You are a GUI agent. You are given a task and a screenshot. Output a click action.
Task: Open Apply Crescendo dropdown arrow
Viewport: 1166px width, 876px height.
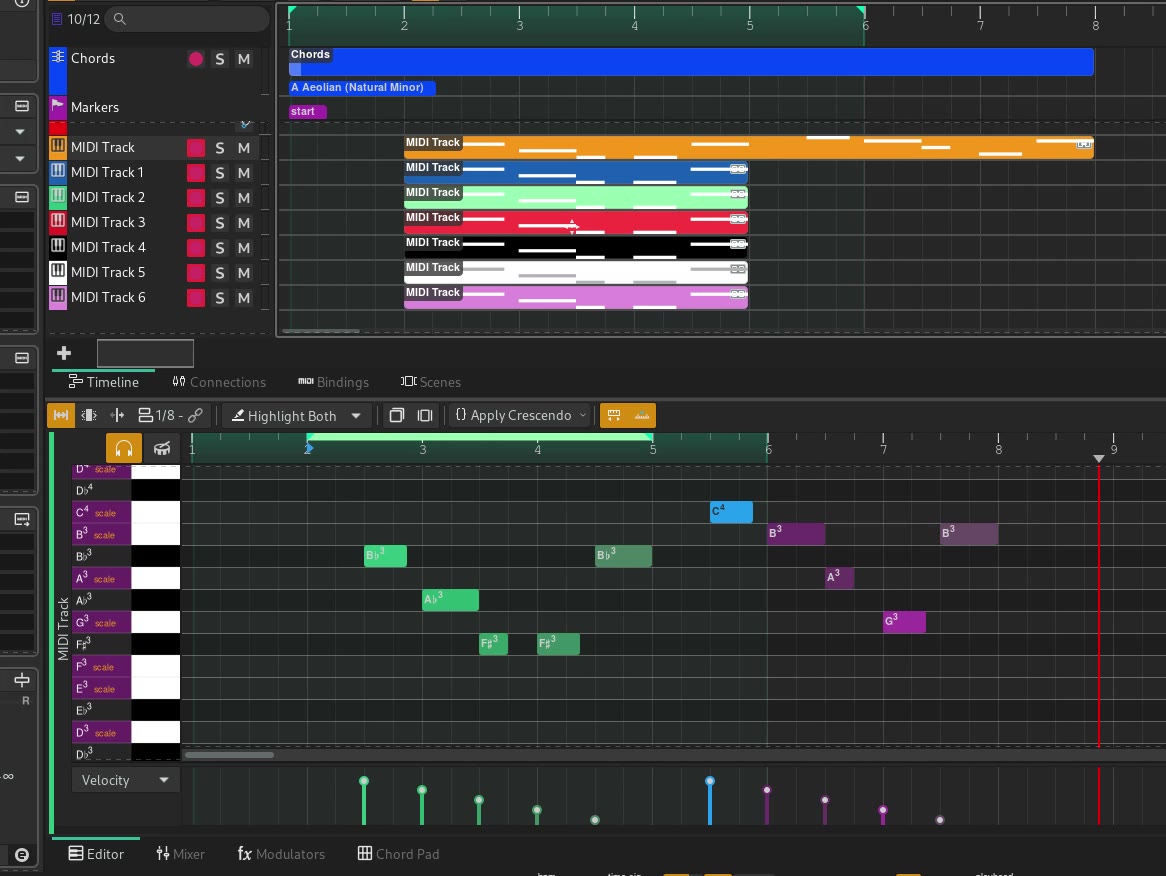coord(583,415)
